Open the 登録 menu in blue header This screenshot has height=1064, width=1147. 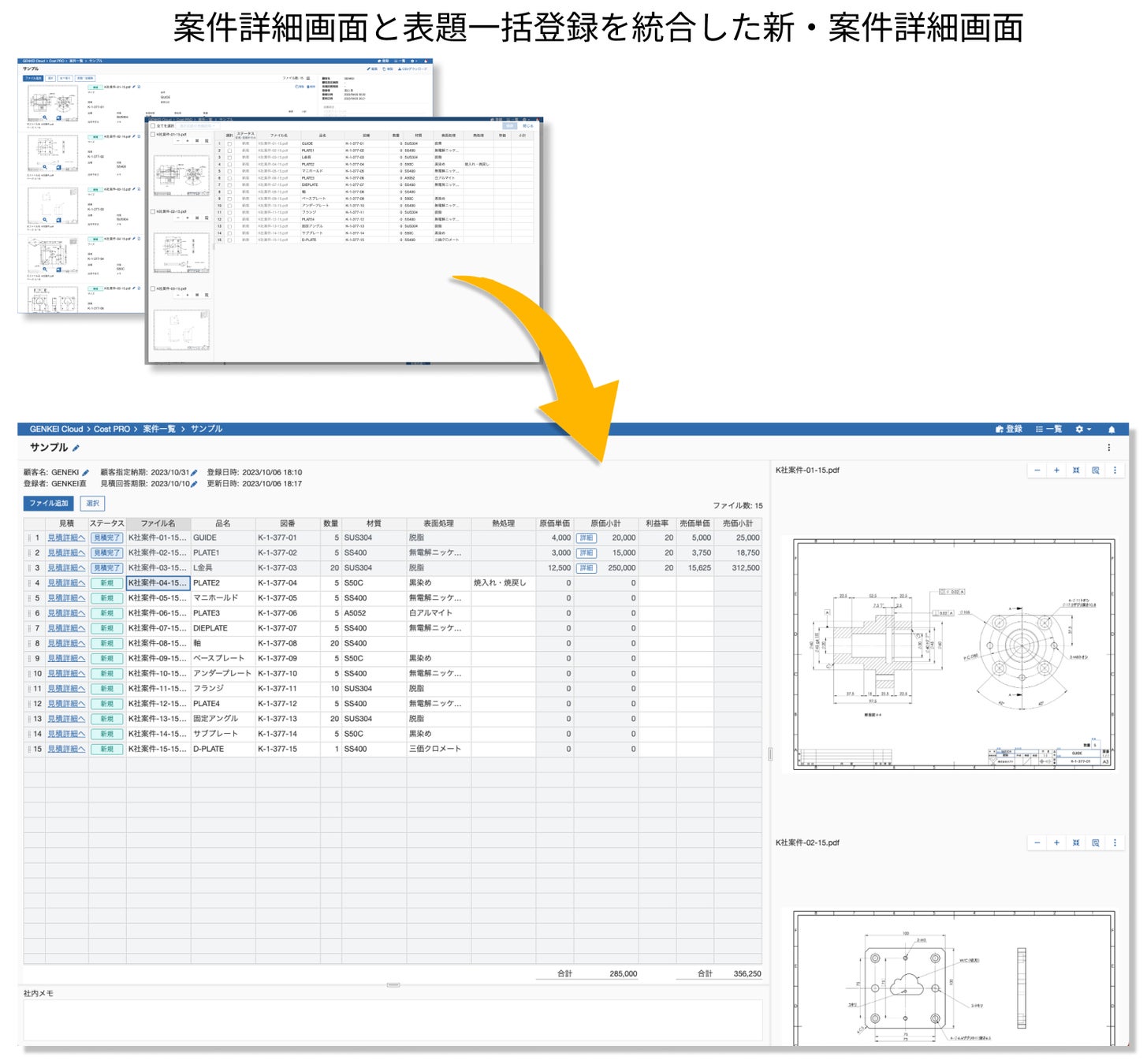pyautogui.click(x=1008, y=430)
